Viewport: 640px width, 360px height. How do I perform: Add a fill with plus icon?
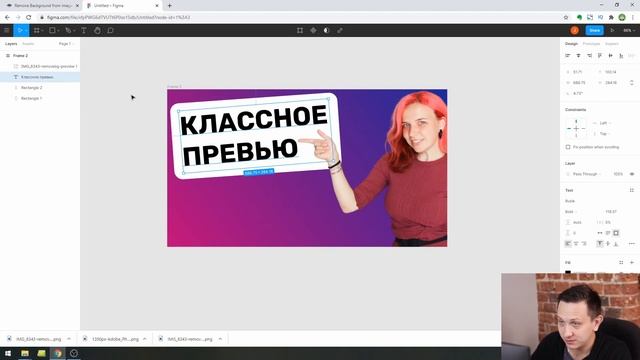632,262
